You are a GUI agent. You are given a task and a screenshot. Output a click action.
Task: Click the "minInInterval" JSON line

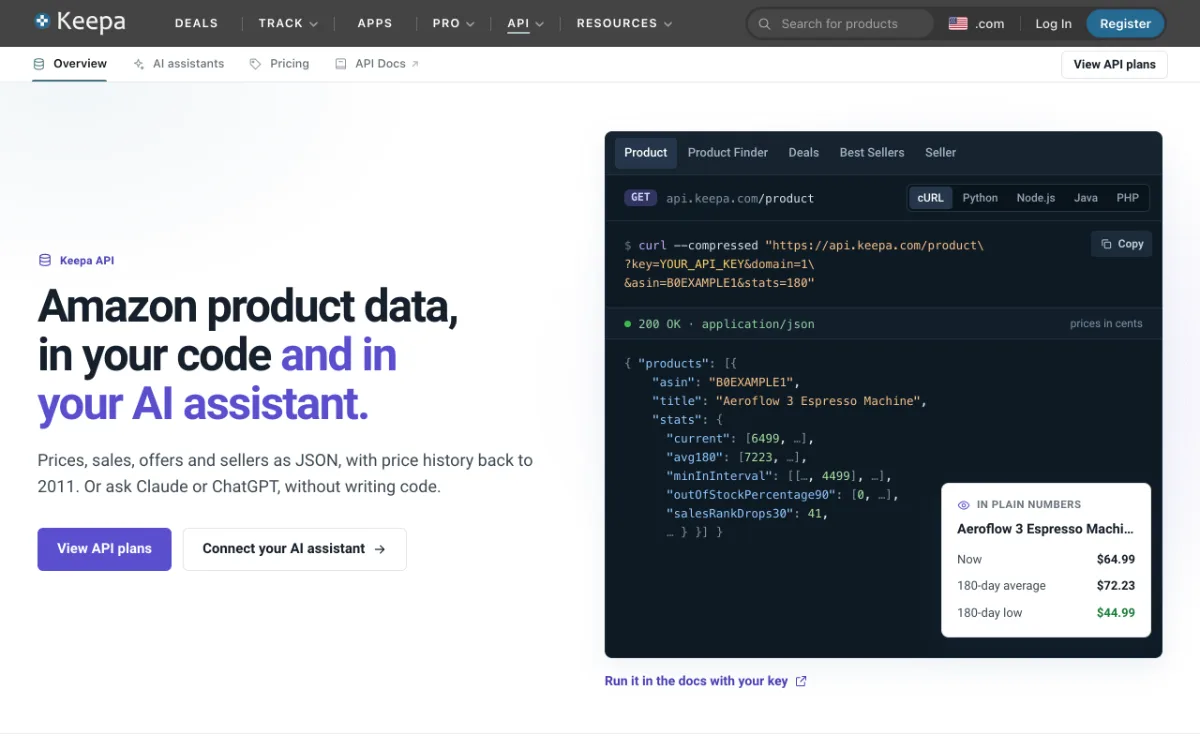tap(779, 477)
